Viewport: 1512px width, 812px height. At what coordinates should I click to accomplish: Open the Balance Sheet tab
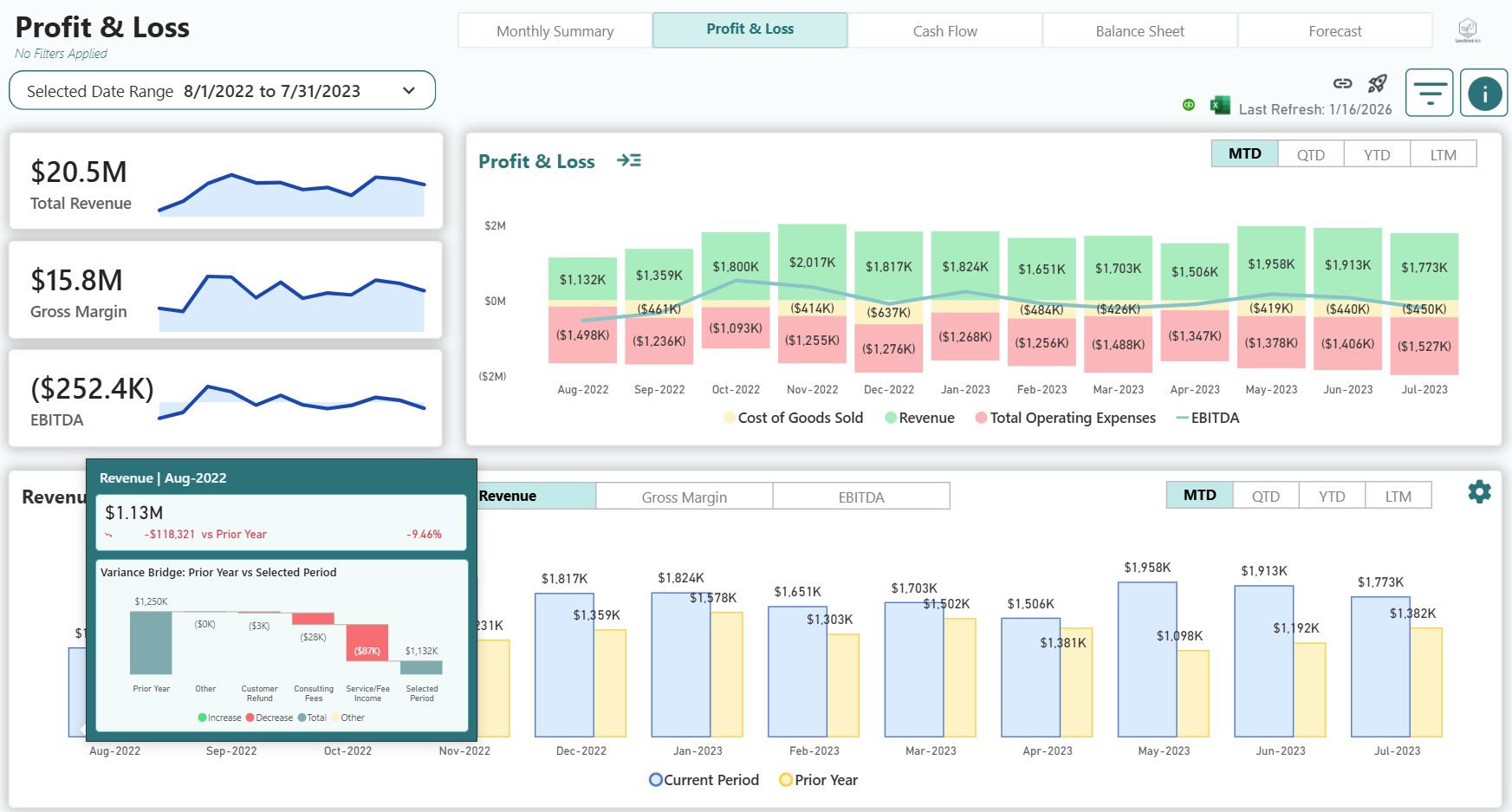click(x=1139, y=31)
